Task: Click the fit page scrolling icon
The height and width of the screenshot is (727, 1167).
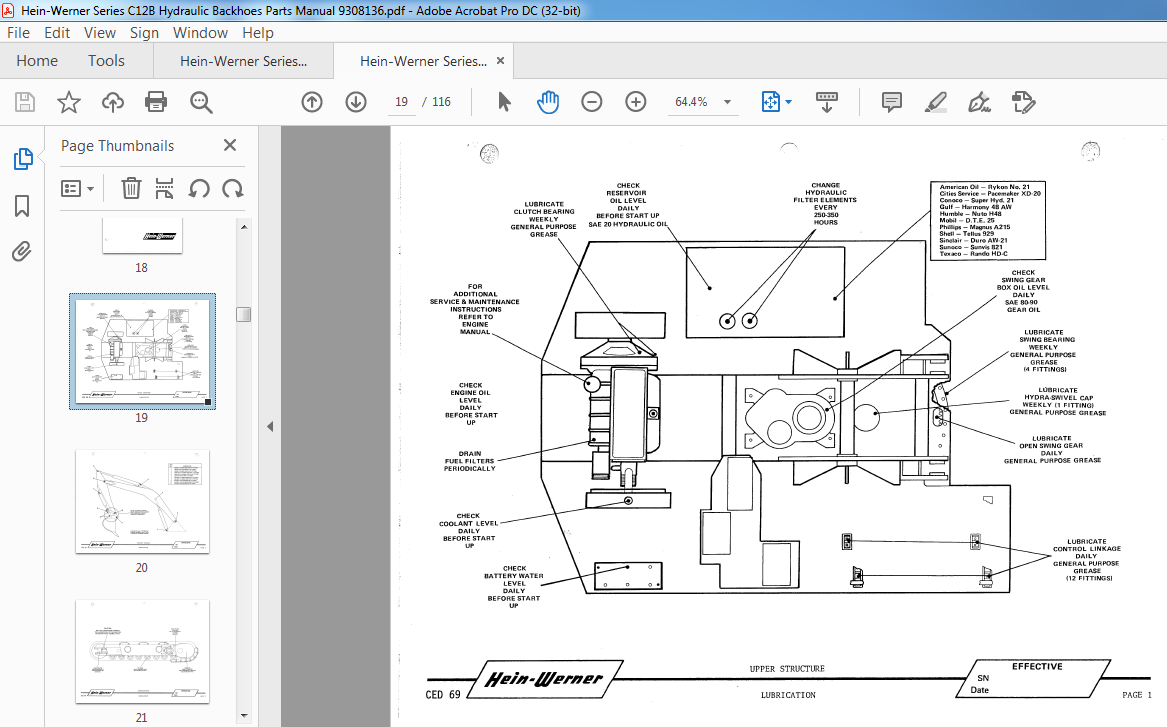Action: (x=770, y=102)
